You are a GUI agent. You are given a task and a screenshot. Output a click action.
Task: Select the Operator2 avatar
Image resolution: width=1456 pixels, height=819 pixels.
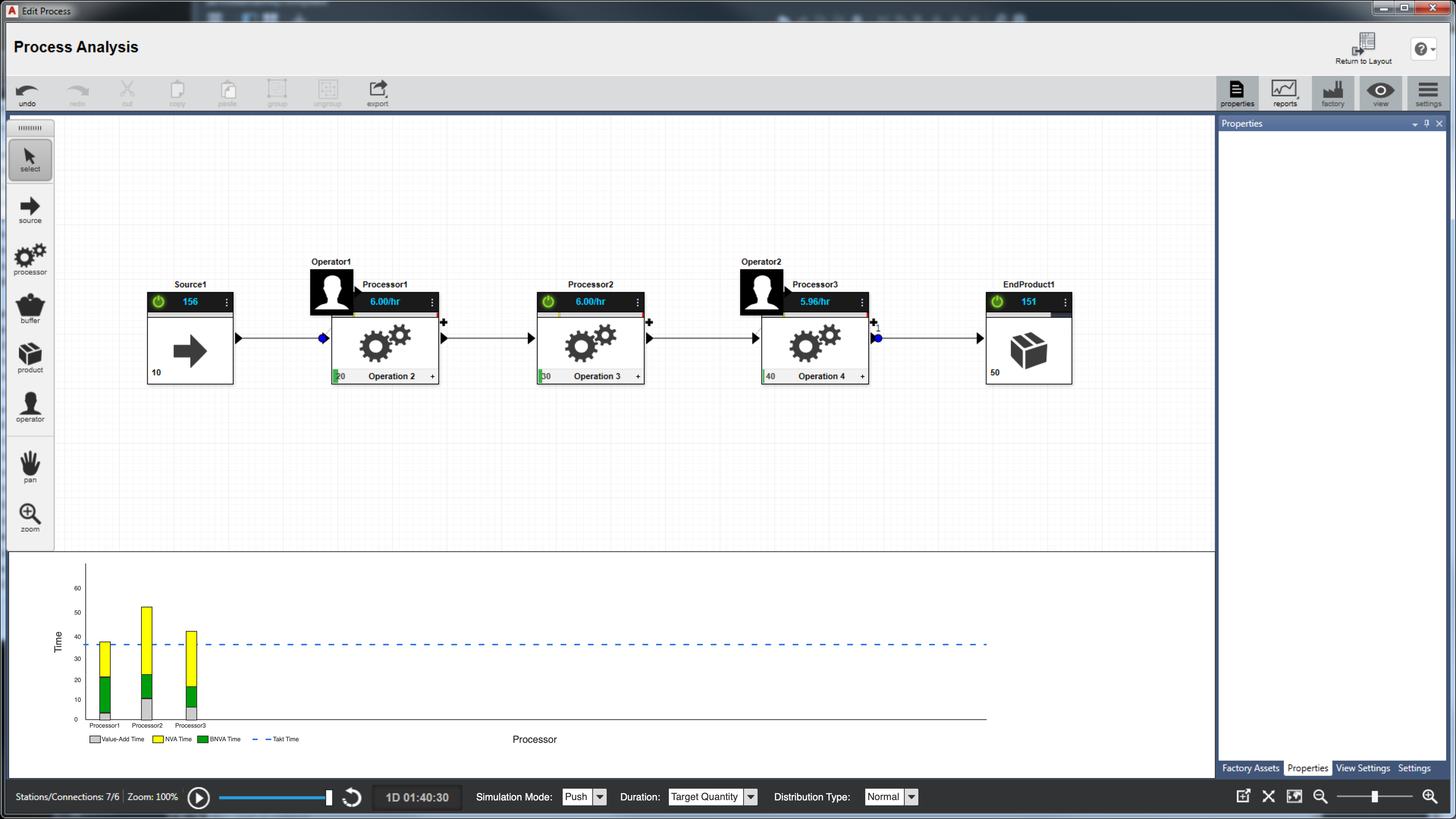(x=761, y=292)
